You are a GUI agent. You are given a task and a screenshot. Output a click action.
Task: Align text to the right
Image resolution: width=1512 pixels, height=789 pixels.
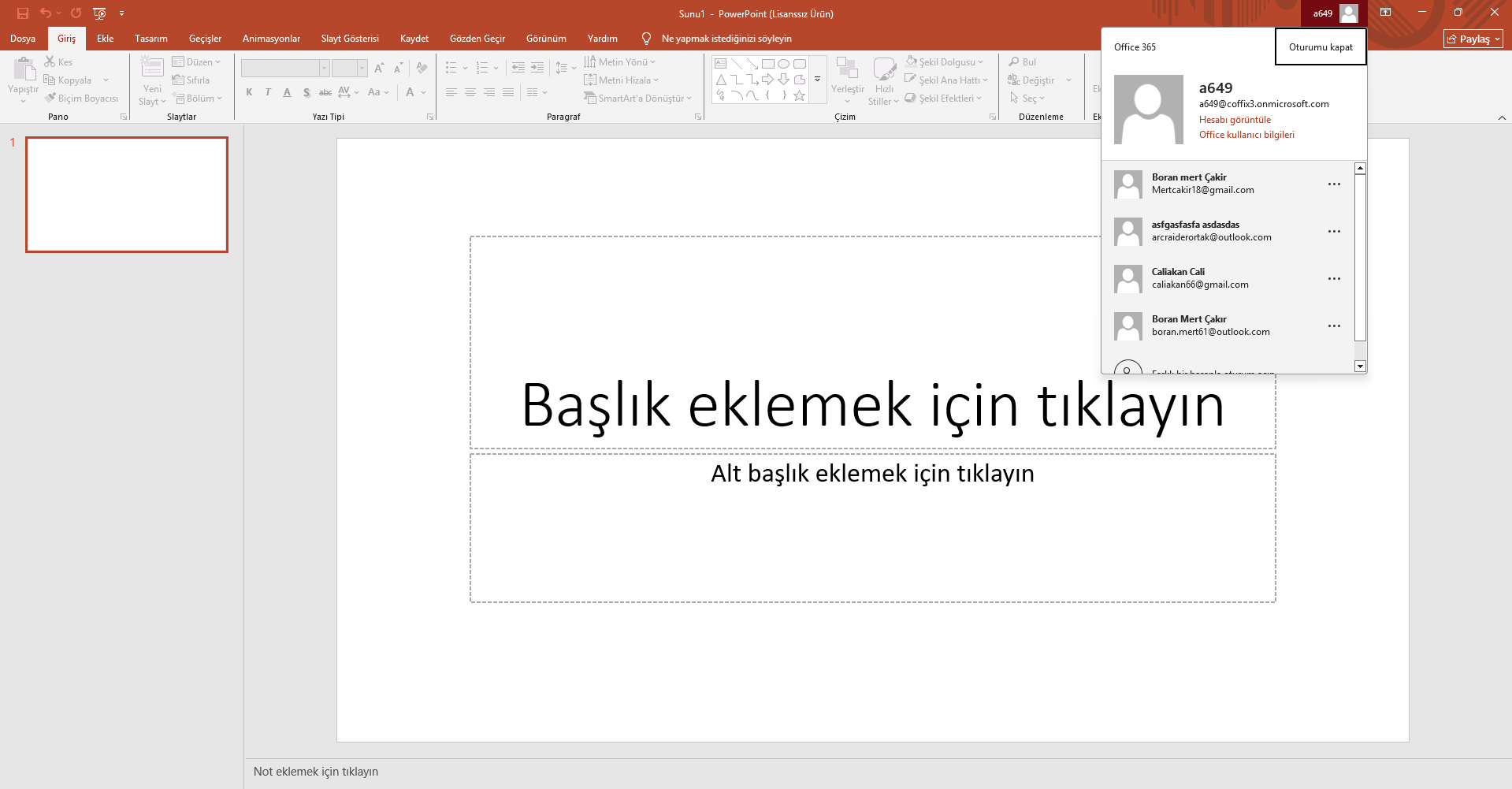pos(489,92)
